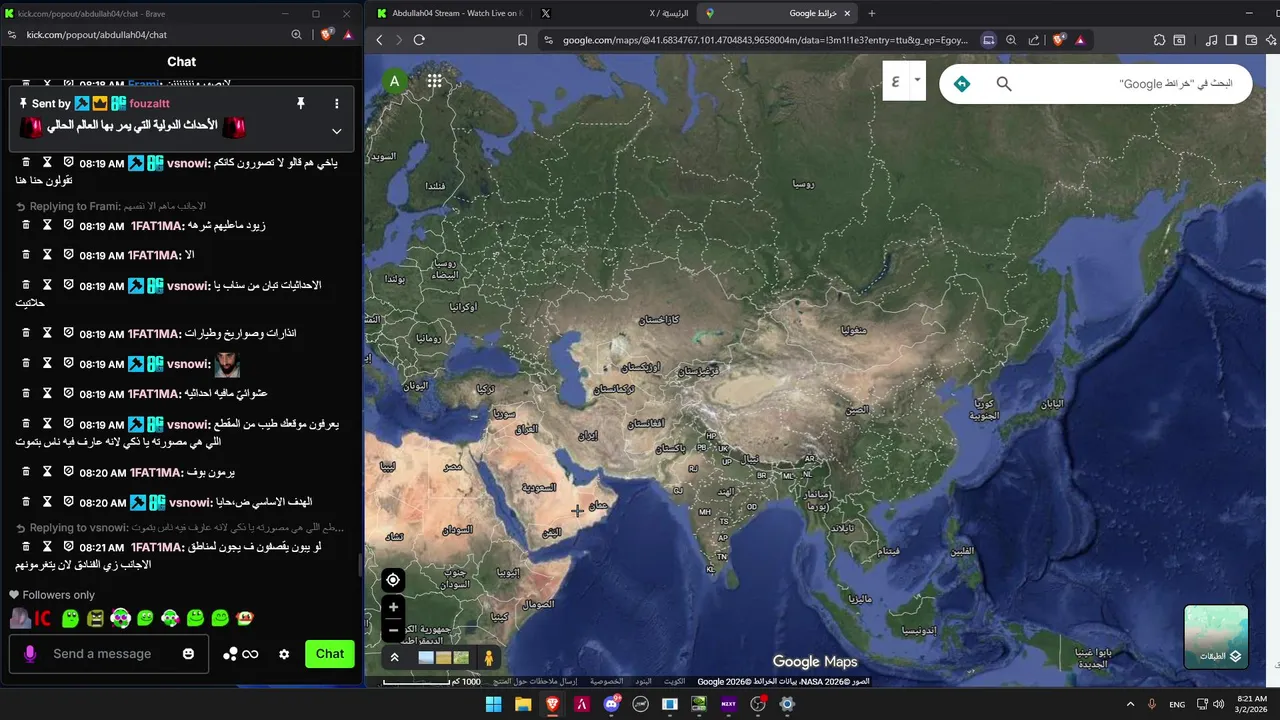Close the Google Maps tab

(x=847, y=13)
